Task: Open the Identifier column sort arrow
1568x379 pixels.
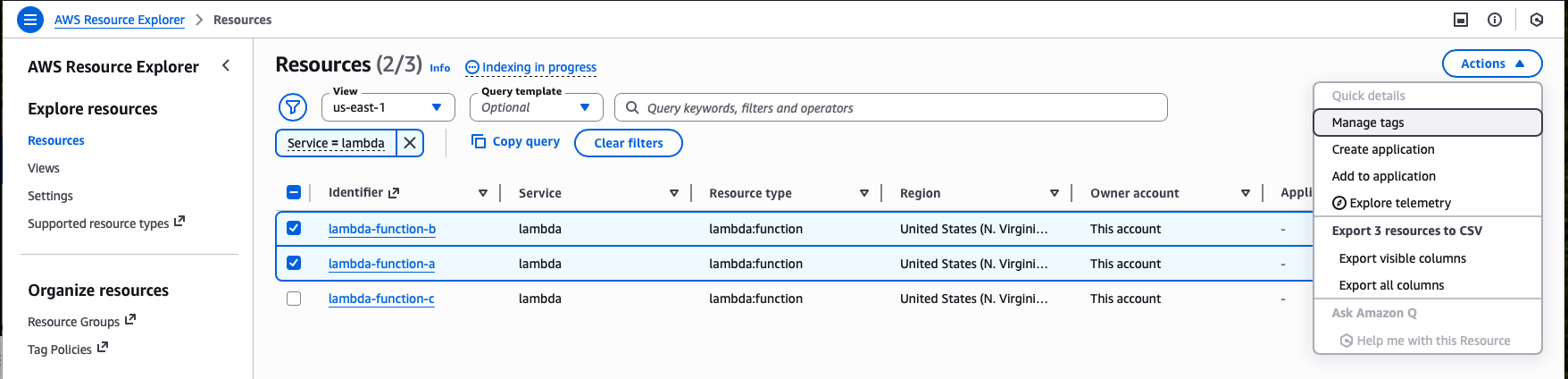Action: click(483, 193)
